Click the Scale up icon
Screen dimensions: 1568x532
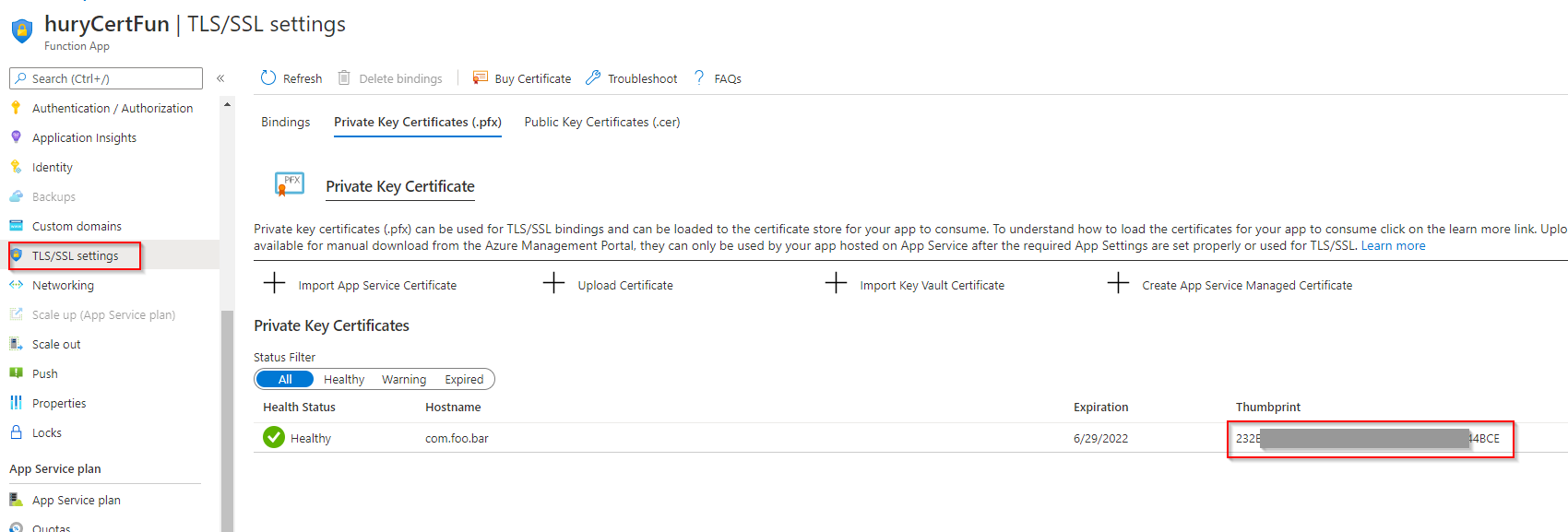[16, 314]
